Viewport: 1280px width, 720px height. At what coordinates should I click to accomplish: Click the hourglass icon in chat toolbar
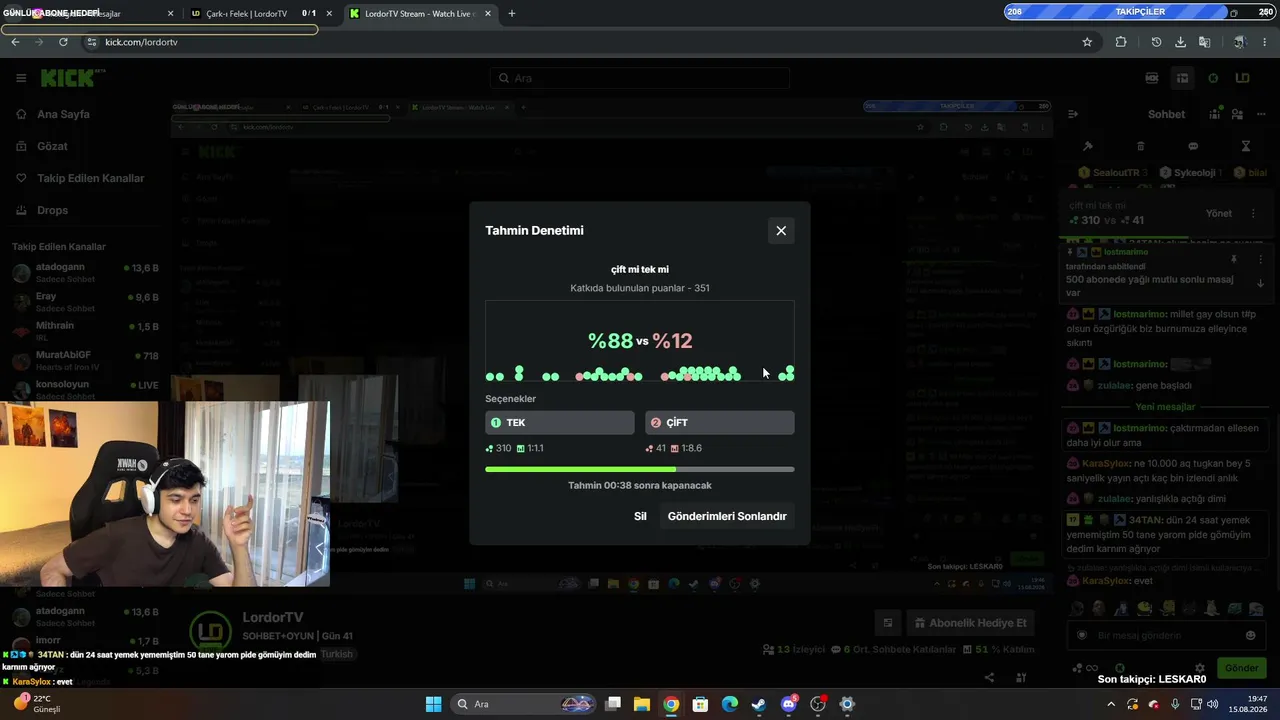(x=1246, y=146)
